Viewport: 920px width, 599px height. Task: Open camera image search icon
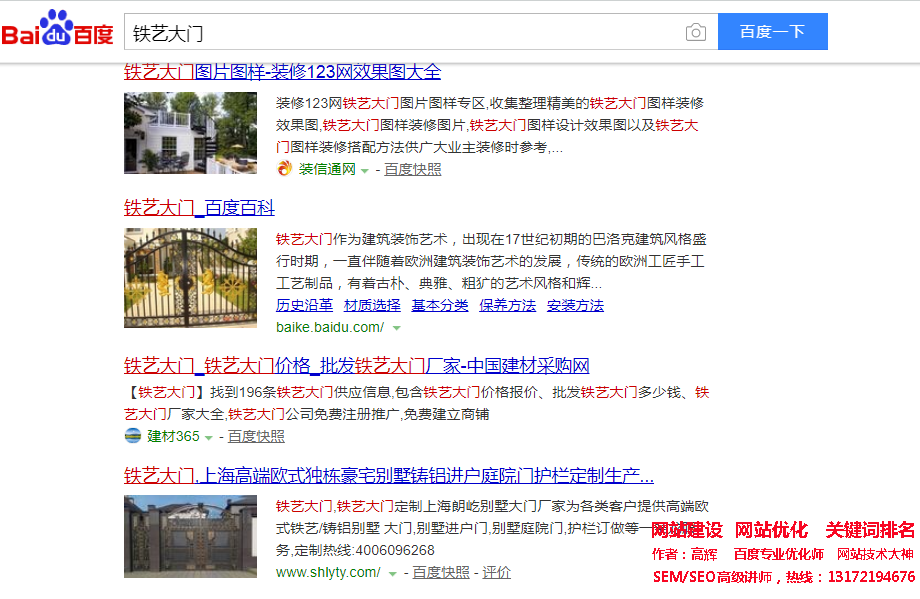pyautogui.click(x=695, y=32)
